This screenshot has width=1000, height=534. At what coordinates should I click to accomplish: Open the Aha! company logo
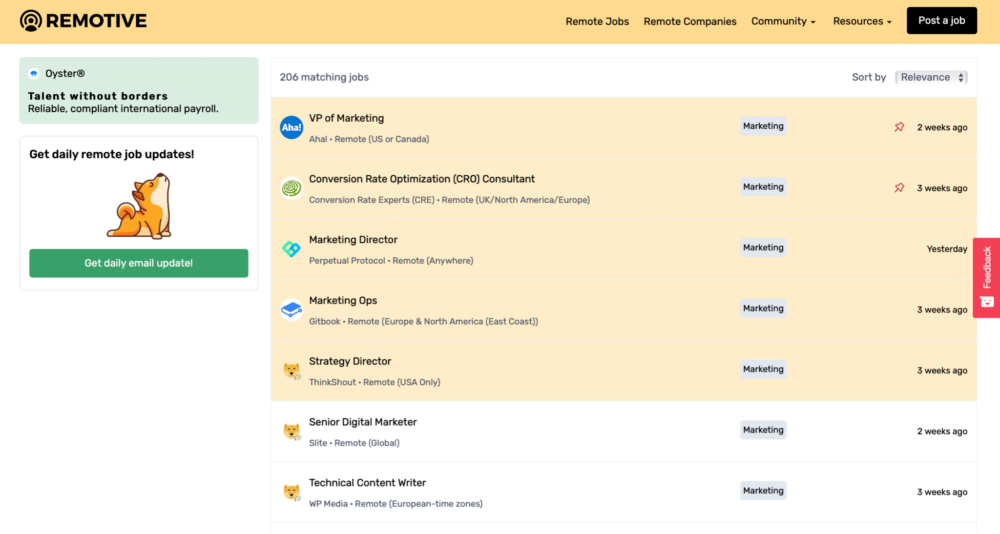pyautogui.click(x=291, y=128)
